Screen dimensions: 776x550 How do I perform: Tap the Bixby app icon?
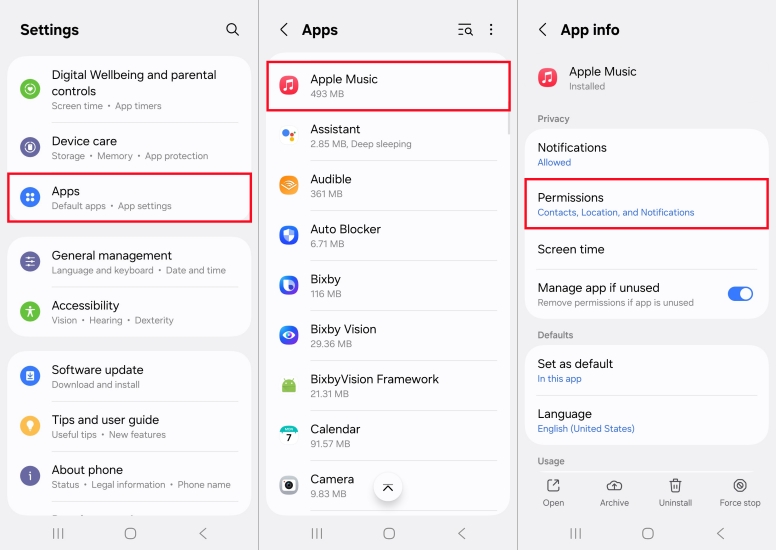click(289, 285)
